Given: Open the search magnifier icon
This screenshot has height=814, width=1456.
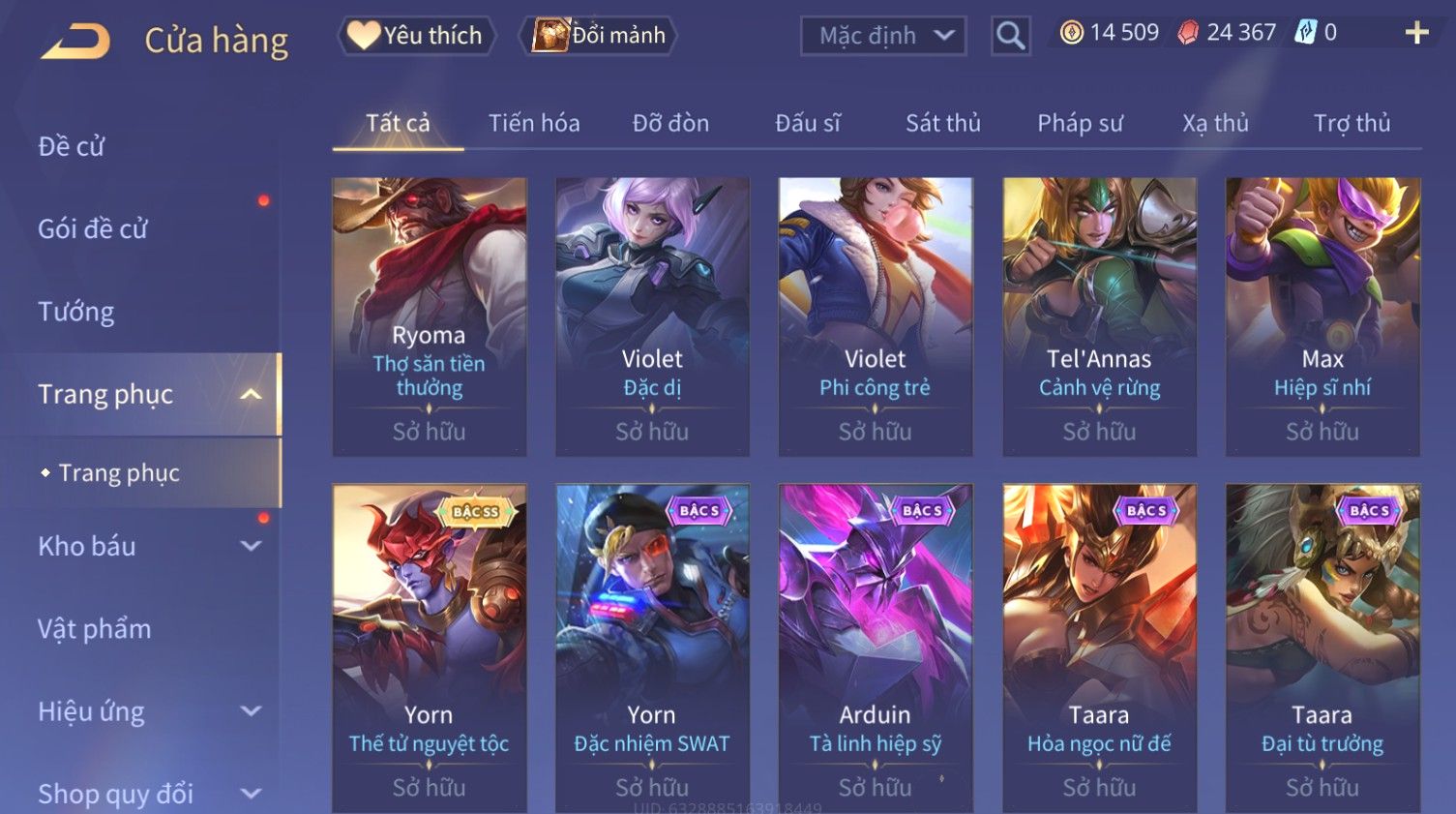Looking at the screenshot, I should tap(1010, 36).
